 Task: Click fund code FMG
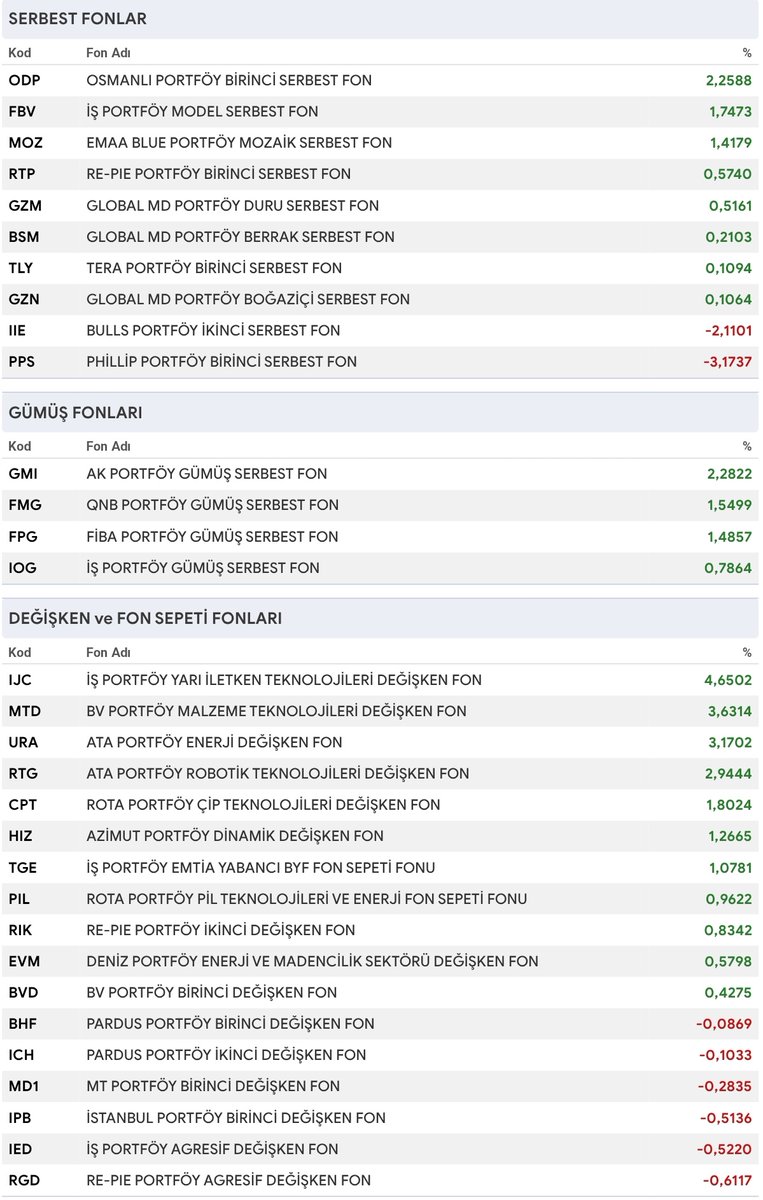point(25,505)
